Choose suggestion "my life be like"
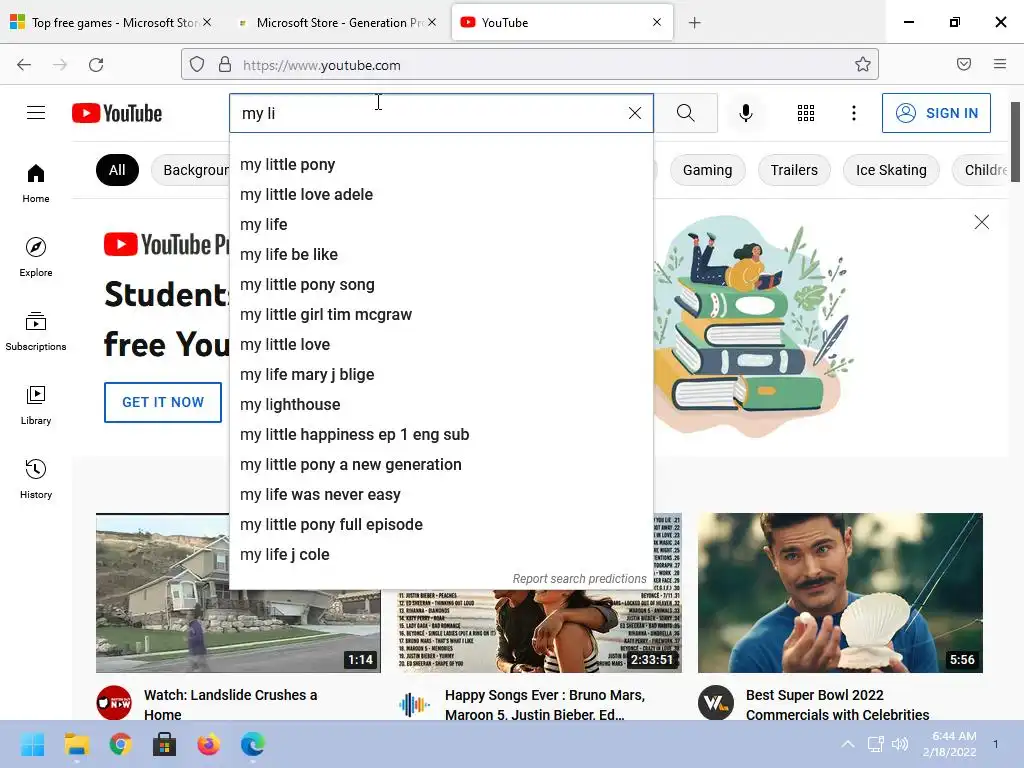Screen dimensions: 1024x768 441,255
